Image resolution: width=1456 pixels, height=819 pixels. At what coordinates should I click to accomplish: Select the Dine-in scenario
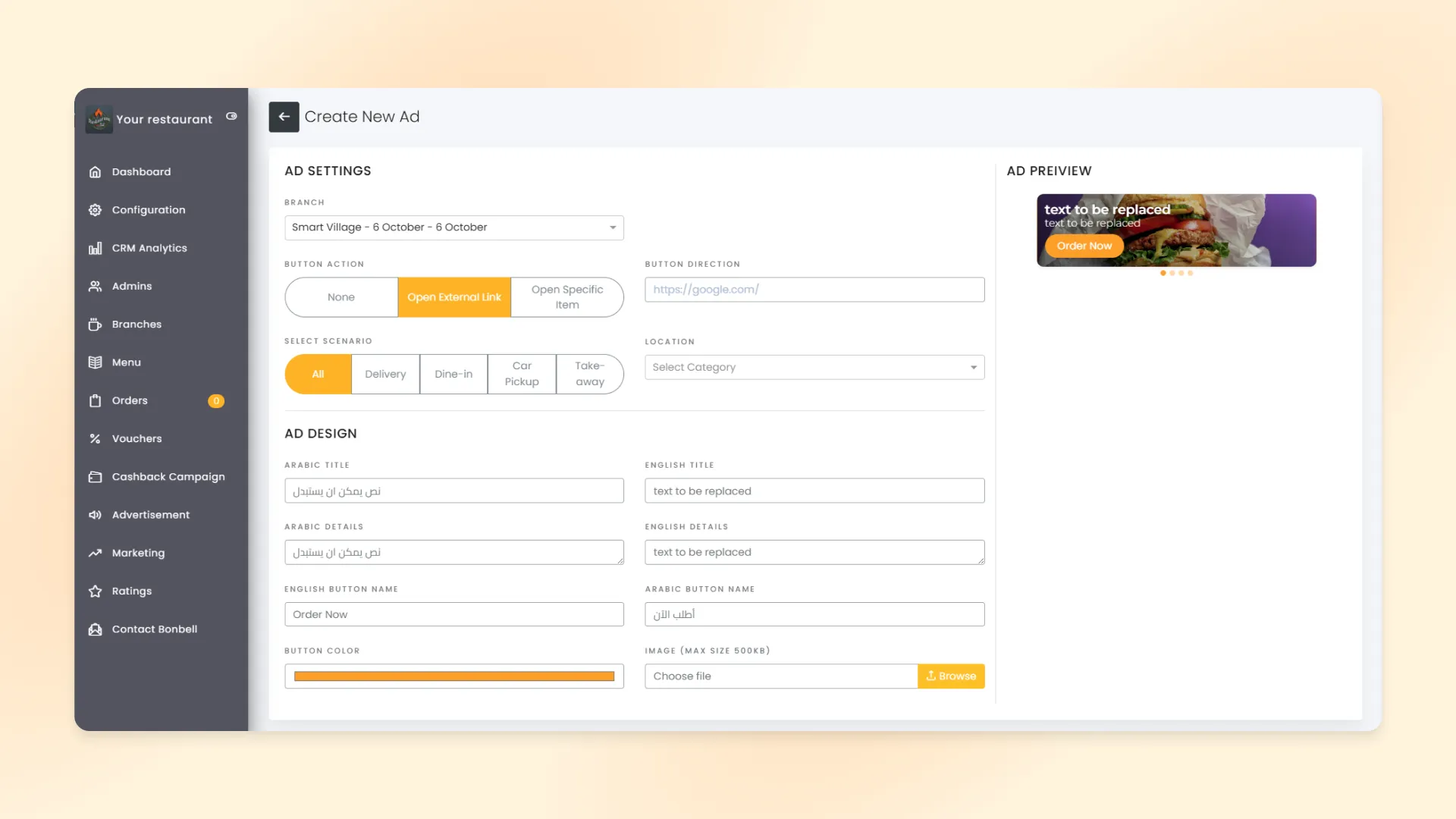point(453,375)
